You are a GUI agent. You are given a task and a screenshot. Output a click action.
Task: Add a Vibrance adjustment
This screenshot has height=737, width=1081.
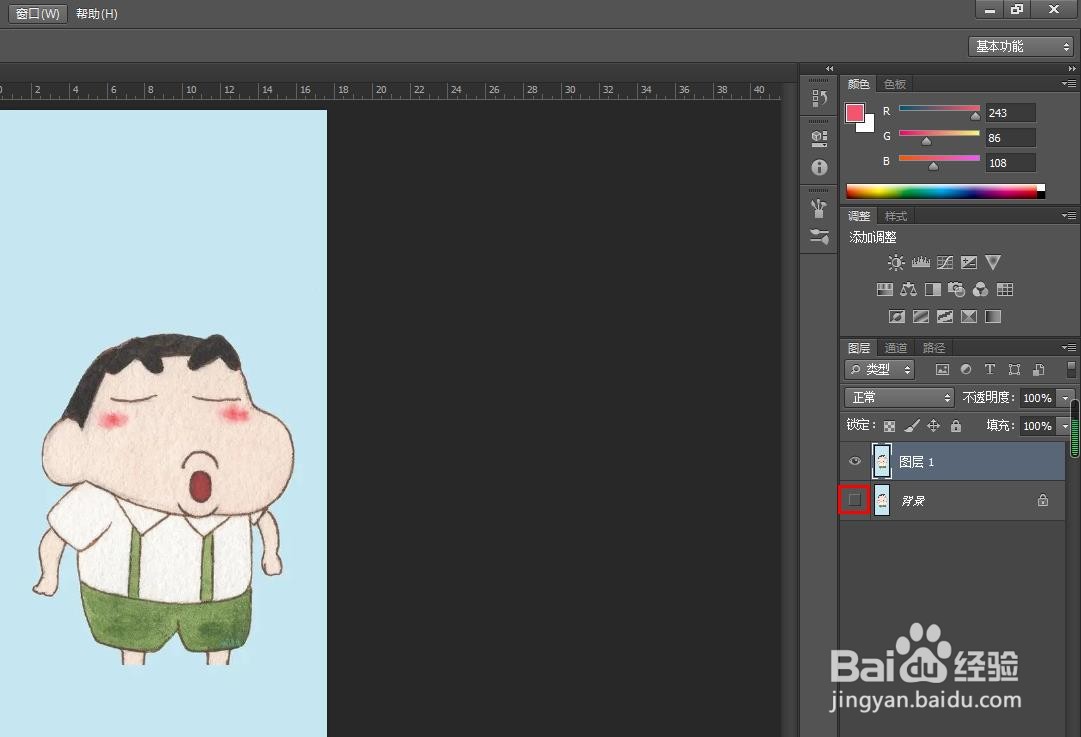[993, 263]
